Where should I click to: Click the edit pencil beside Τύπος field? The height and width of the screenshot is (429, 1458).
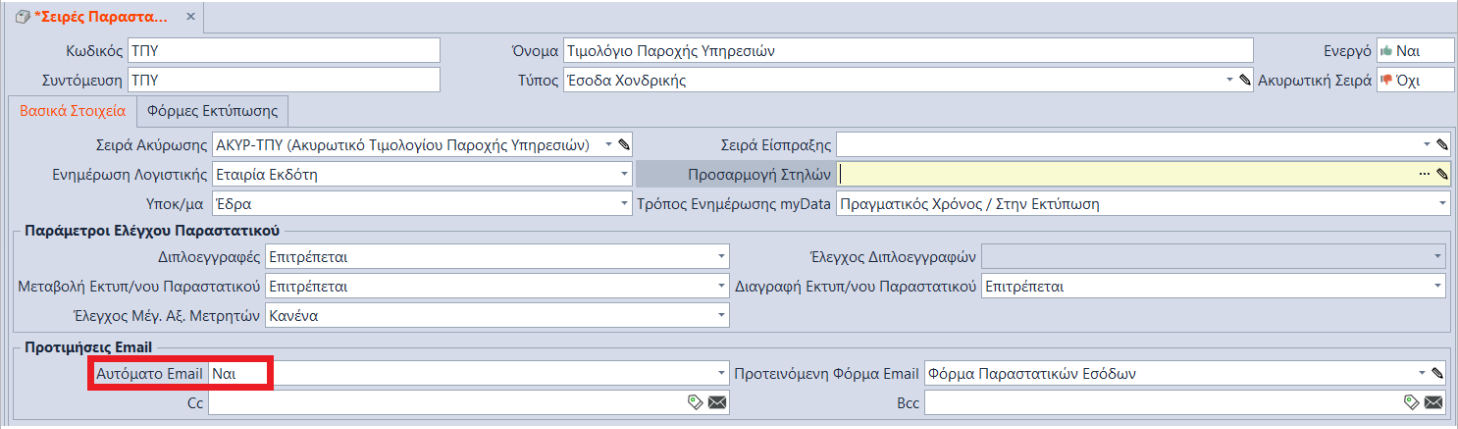coord(1245,81)
